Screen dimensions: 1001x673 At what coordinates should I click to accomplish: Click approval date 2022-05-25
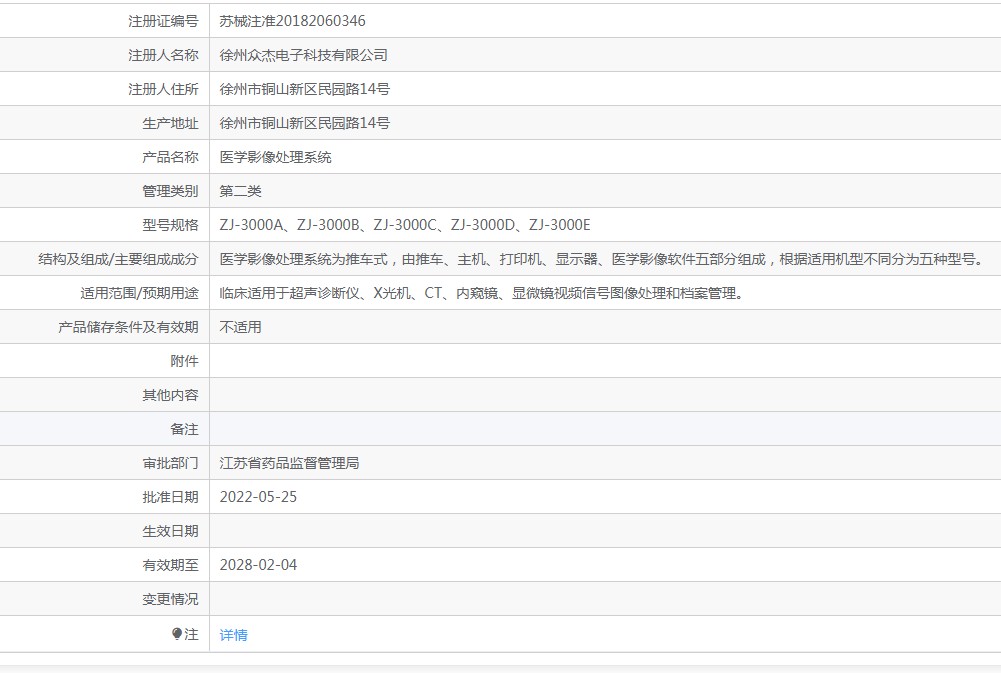[258, 497]
